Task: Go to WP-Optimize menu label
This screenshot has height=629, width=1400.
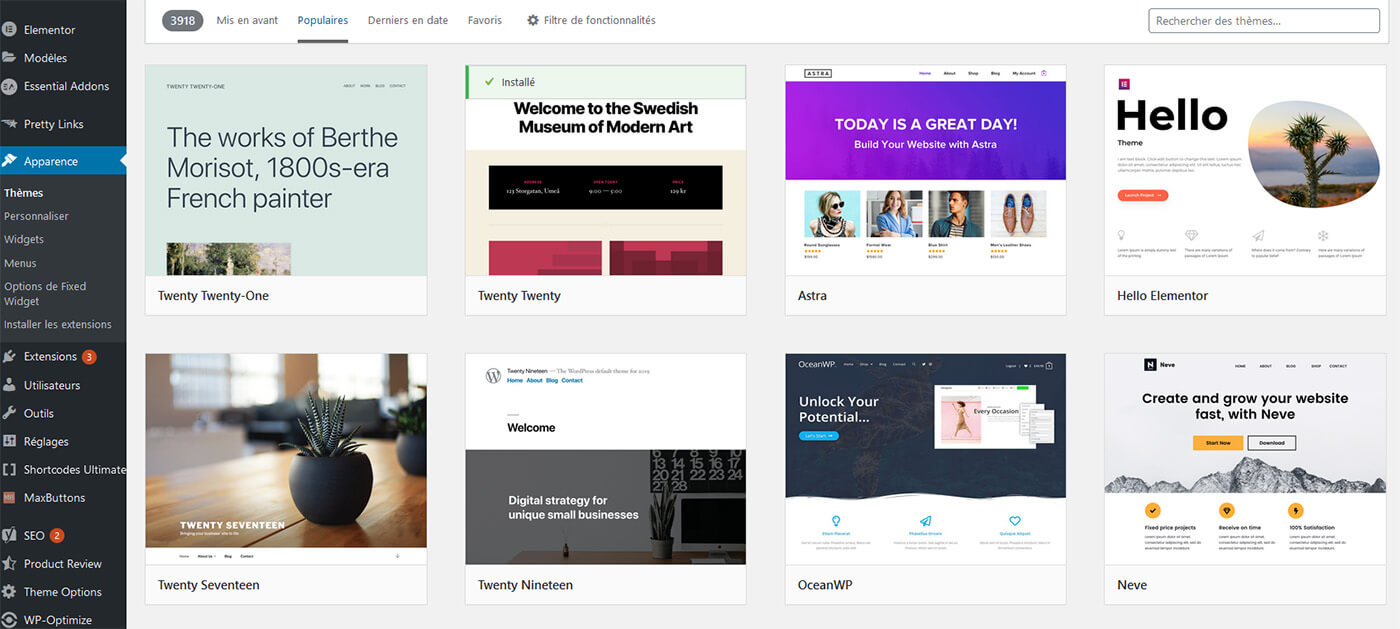Action: (x=58, y=619)
